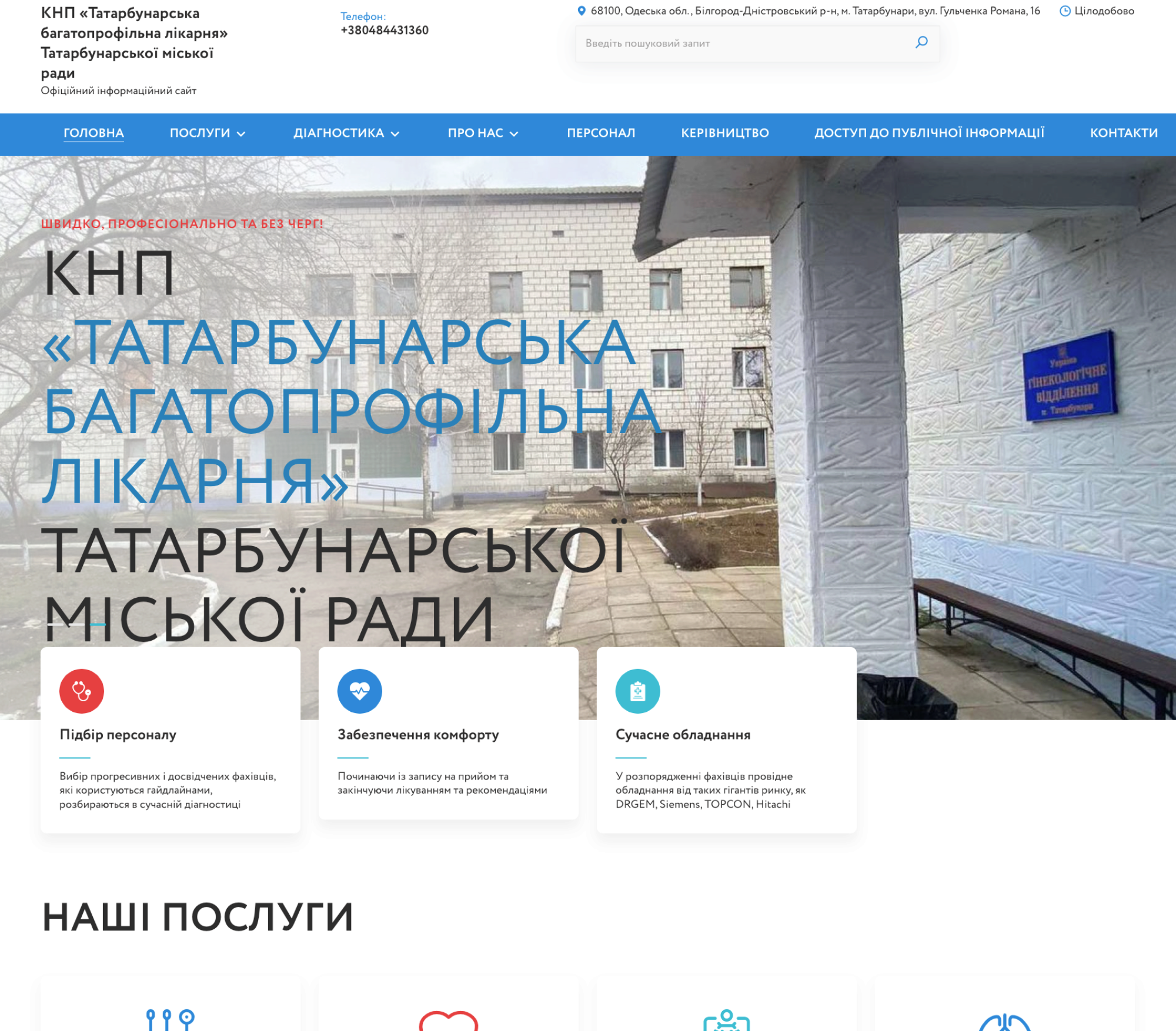Click the red stethoscope icon
Image resolution: width=1176 pixels, height=1031 pixels.
[x=82, y=691]
